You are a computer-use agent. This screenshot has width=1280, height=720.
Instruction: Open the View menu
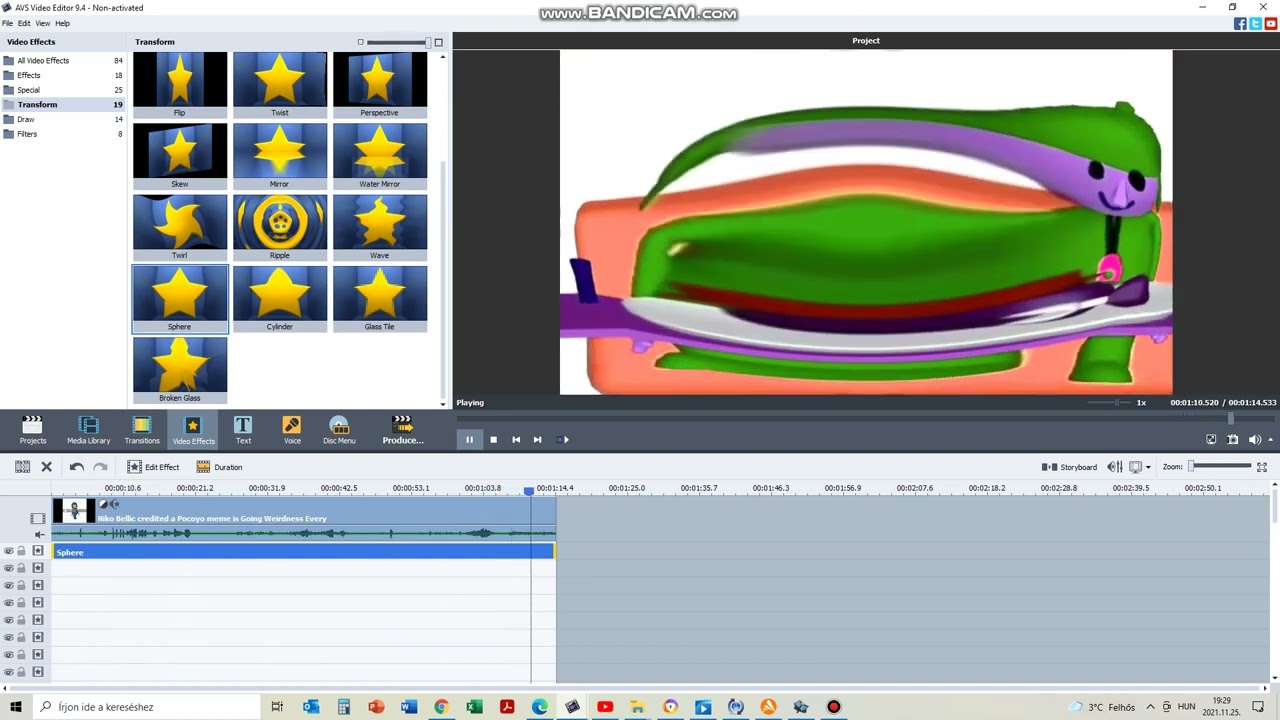(x=43, y=23)
